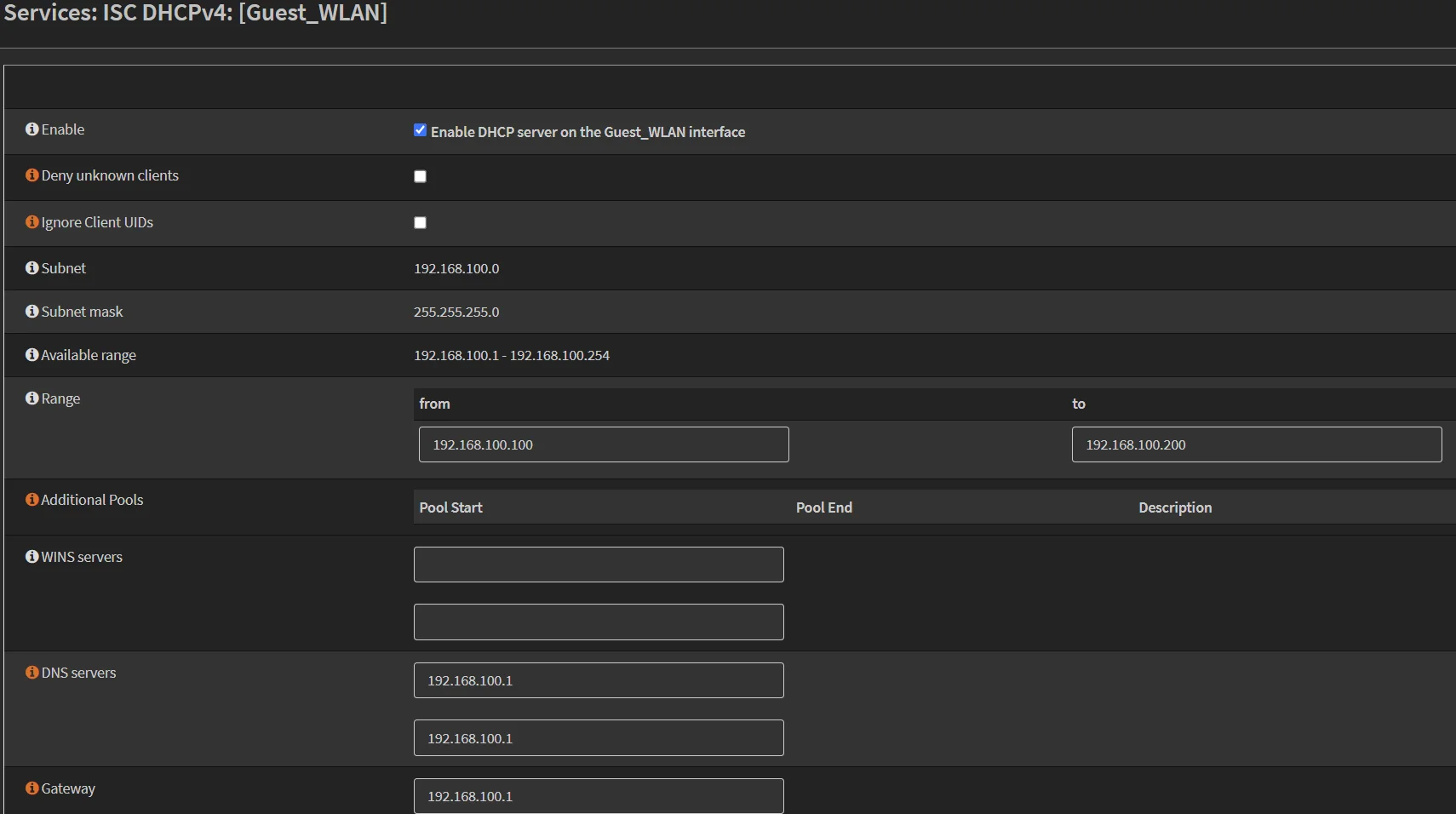Click the first DNS servers field

(x=599, y=680)
